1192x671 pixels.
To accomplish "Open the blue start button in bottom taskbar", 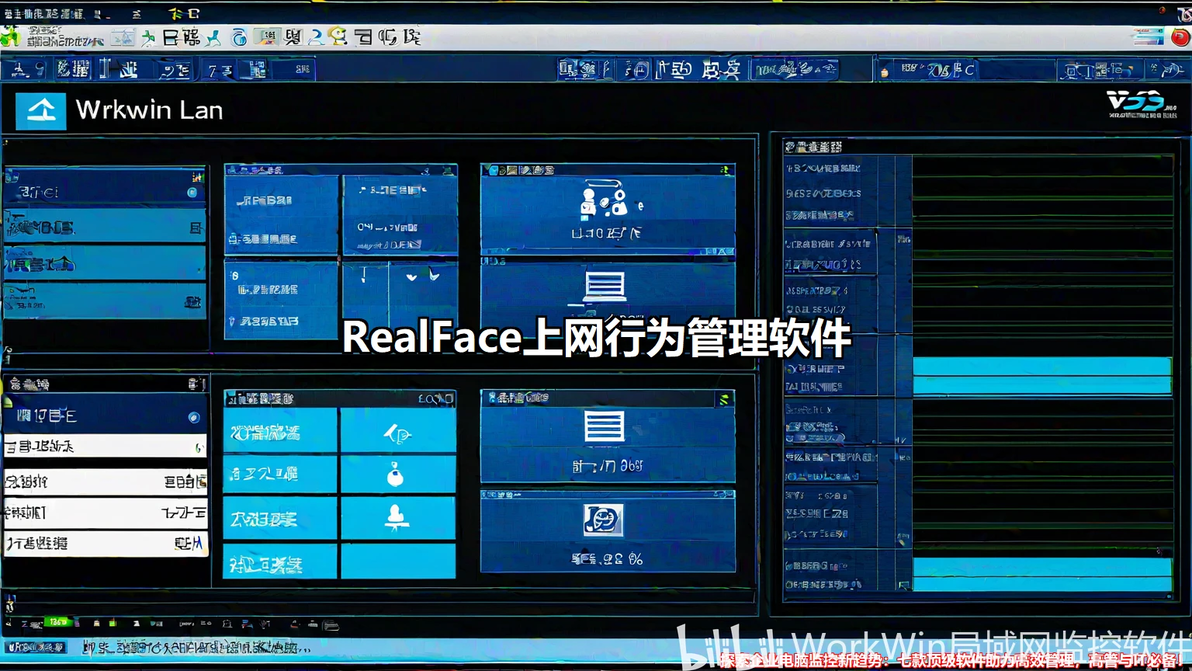I will (36, 647).
